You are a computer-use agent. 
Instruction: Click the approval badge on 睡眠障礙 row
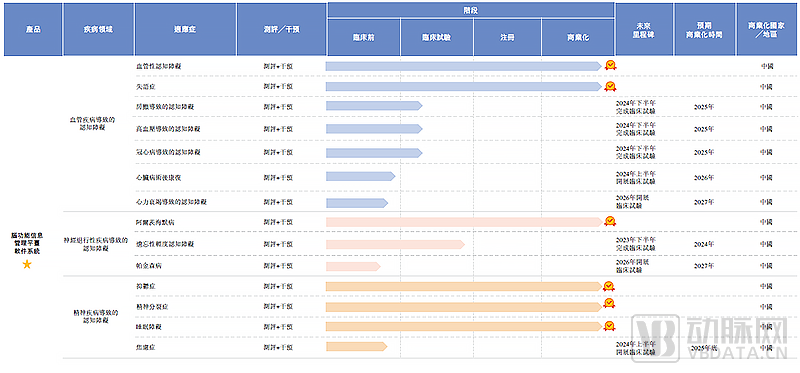click(x=609, y=326)
